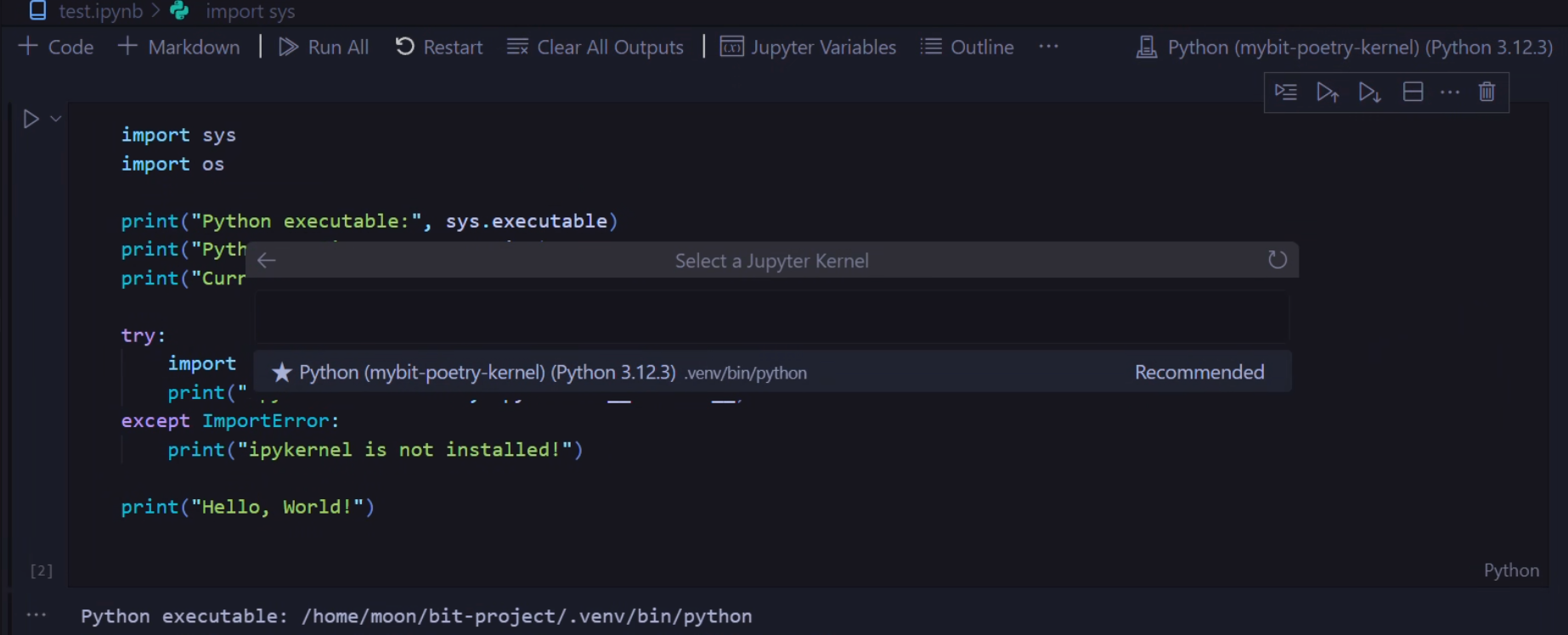1568x635 pixels.
Task: Open cell toolbar more actions ellipsis
Action: tap(1450, 92)
